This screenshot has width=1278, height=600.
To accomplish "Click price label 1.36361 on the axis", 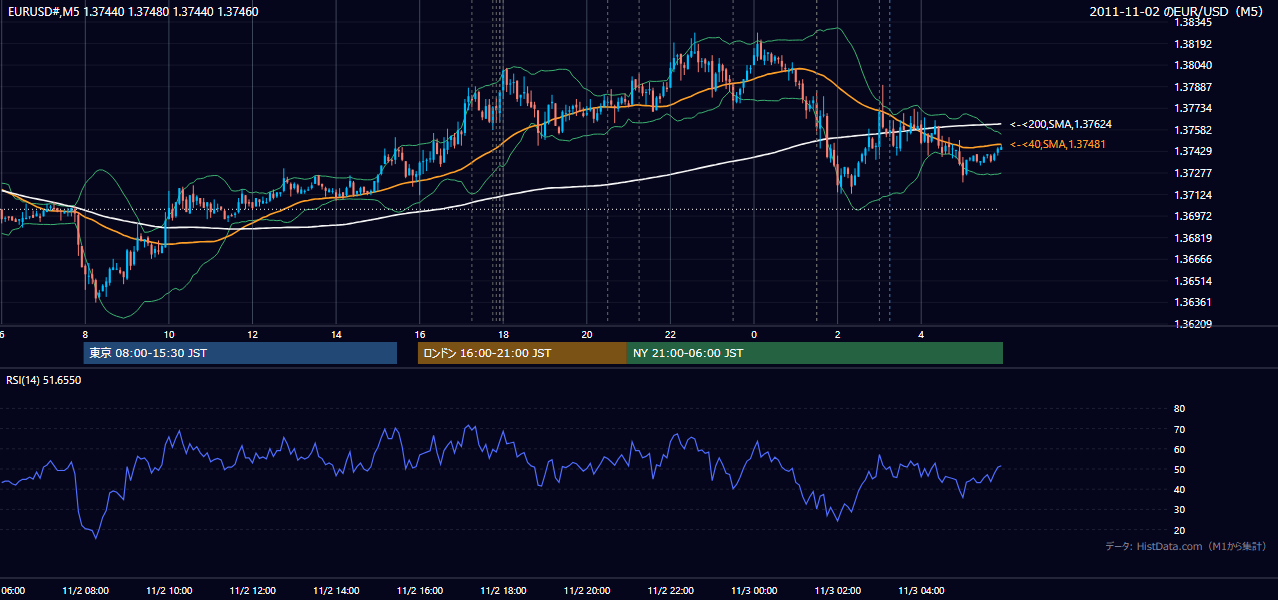I will (x=1193, y=302).
